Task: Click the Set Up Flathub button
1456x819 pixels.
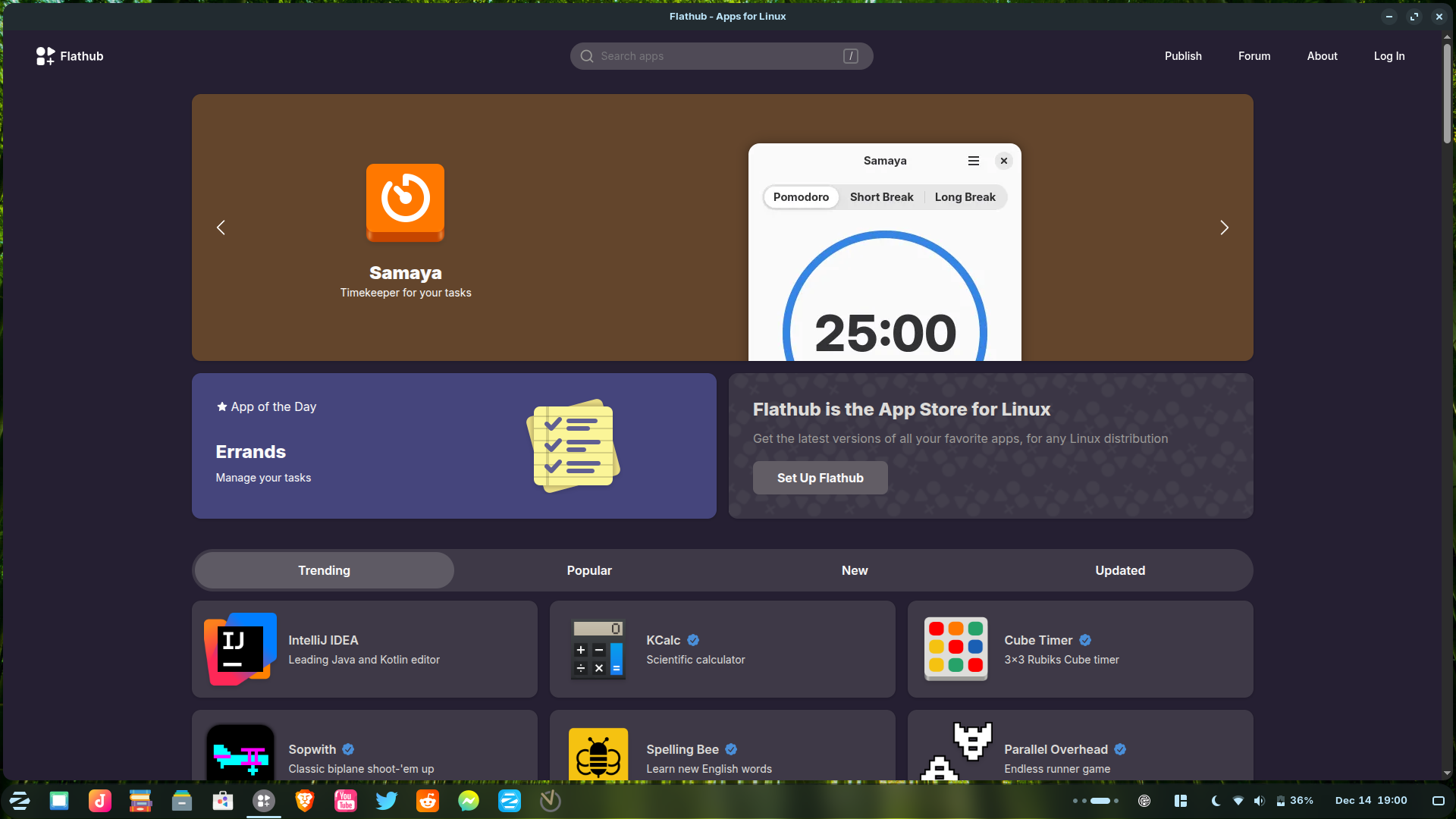Action: (x=820, y=478)
